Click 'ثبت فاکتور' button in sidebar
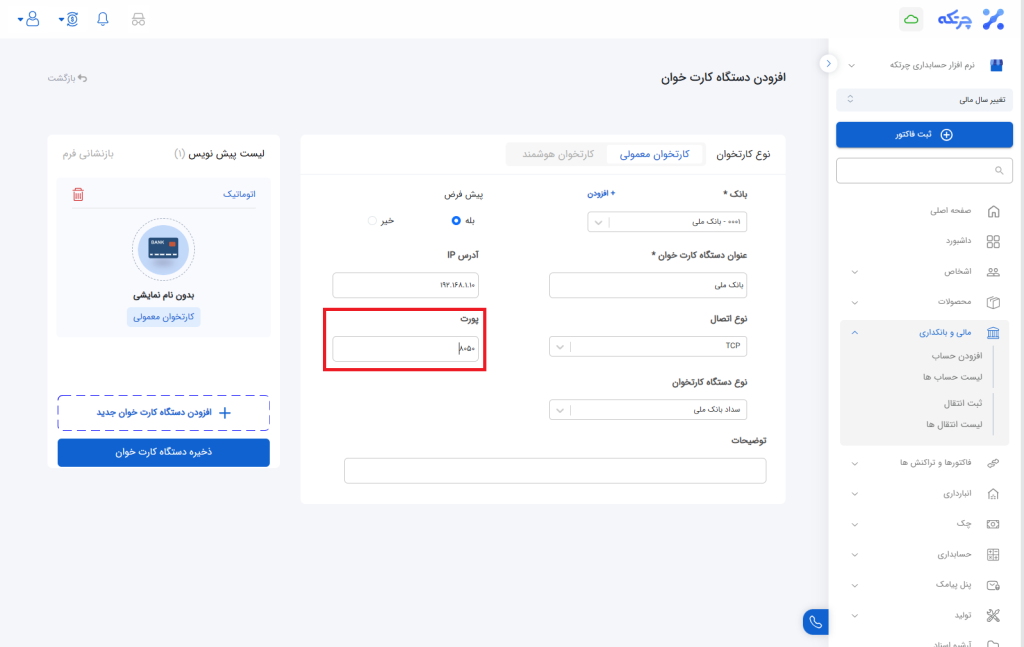1024x647 pixels. point(924,135)
